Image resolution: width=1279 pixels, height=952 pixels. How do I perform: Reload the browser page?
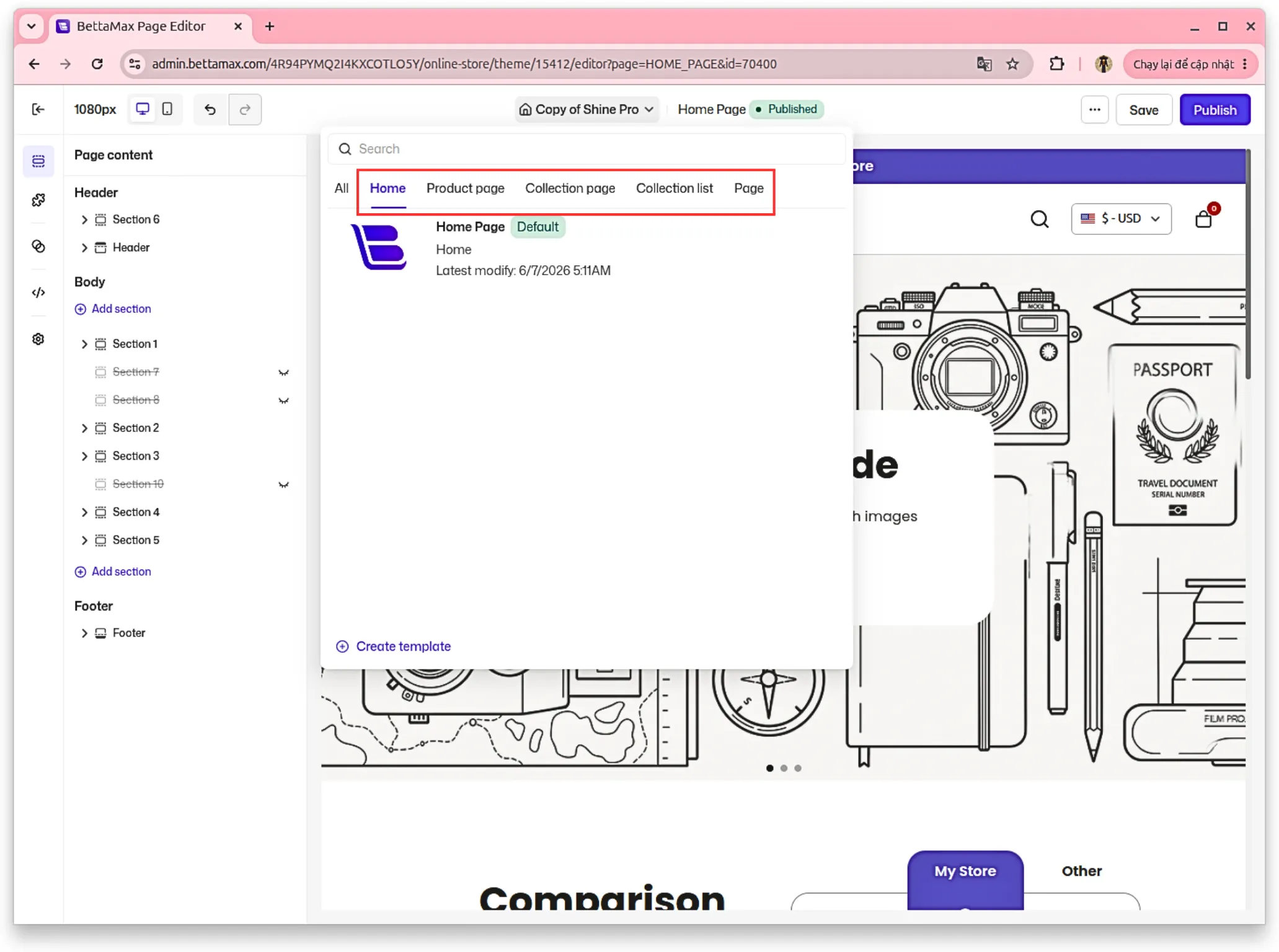point(97,64)
